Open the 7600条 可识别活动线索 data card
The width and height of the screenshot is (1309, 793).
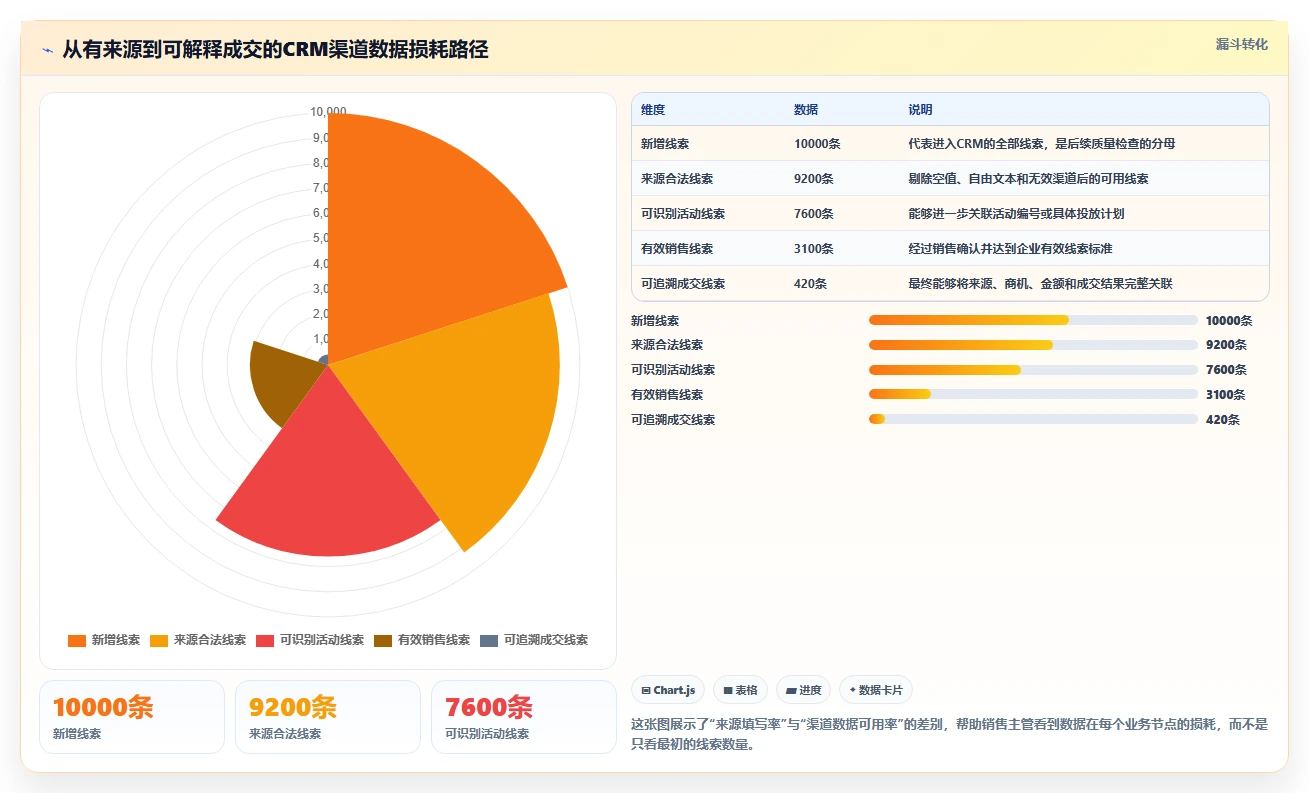(x=524, y=716)
